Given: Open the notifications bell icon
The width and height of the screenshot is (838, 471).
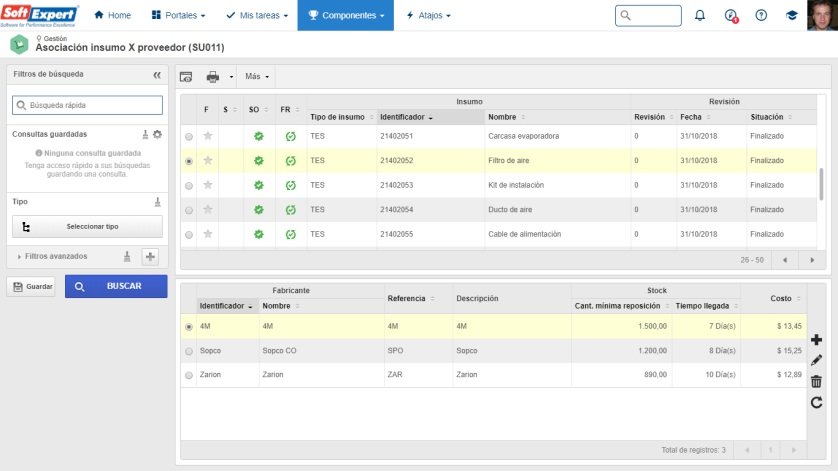Looking at the screenshot, I should (700, 16).
